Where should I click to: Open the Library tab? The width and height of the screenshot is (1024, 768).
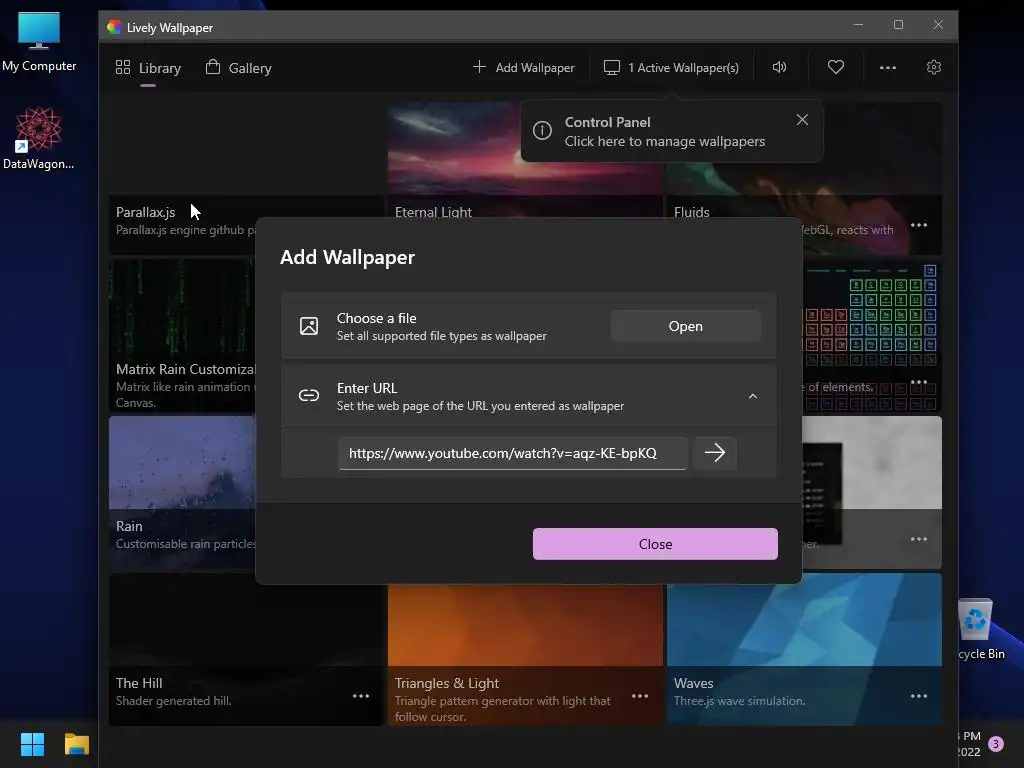[148, 68]
